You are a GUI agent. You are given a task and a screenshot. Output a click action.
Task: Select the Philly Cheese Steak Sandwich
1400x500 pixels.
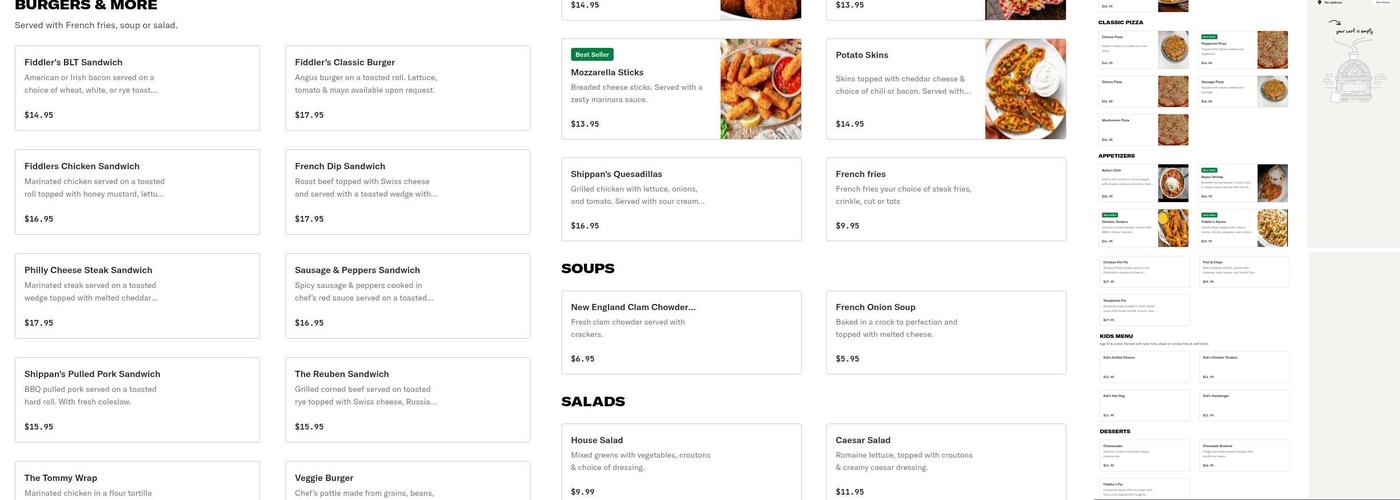137,296
